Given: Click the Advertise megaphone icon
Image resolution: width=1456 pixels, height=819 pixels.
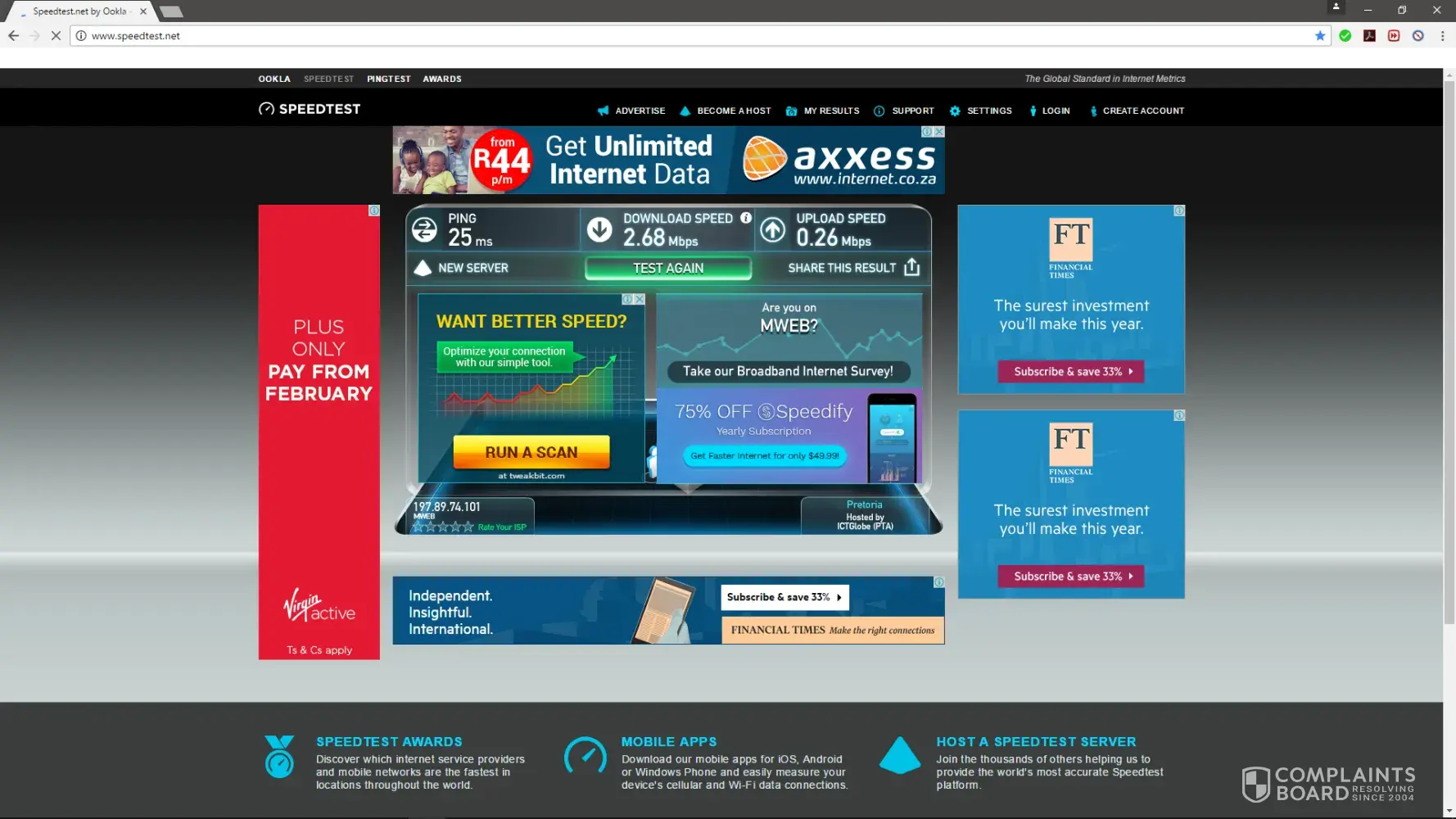Looking at the screenshot, I should pos(604,111).
